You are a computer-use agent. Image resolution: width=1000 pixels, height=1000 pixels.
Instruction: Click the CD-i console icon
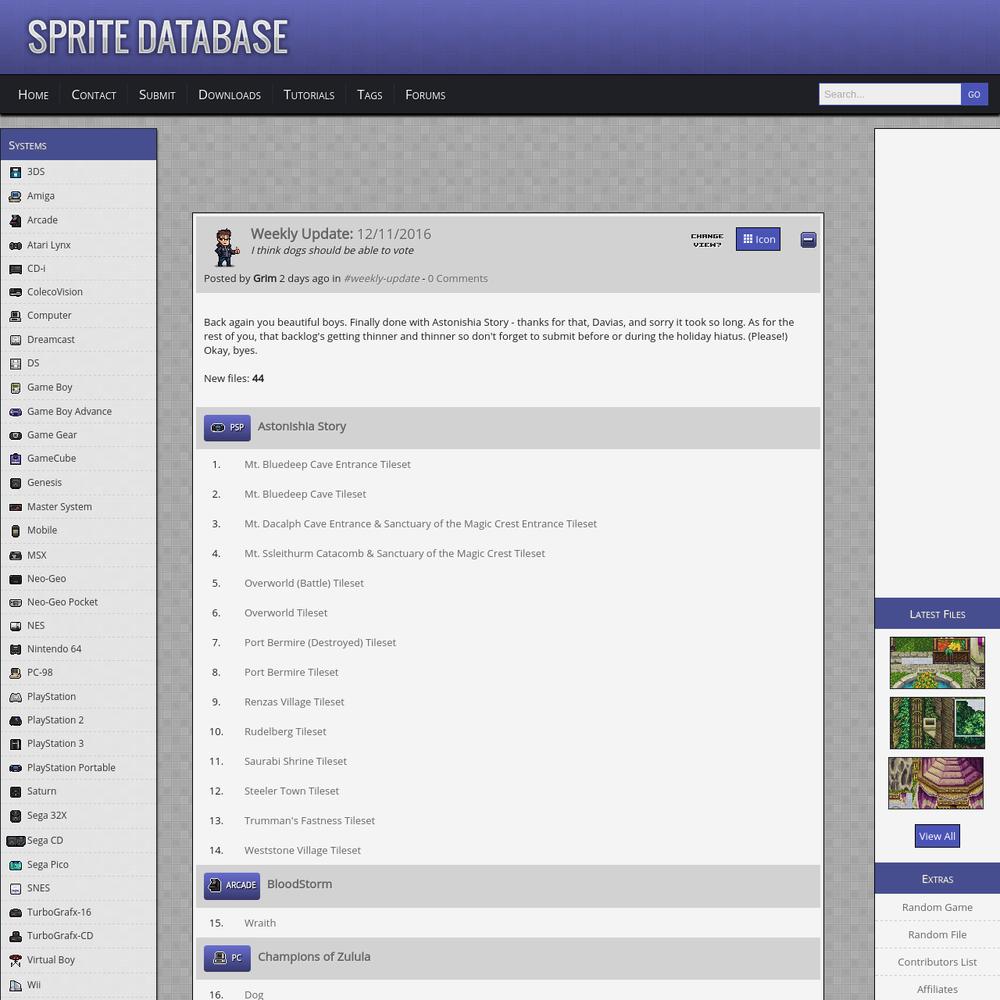[15, 269]
